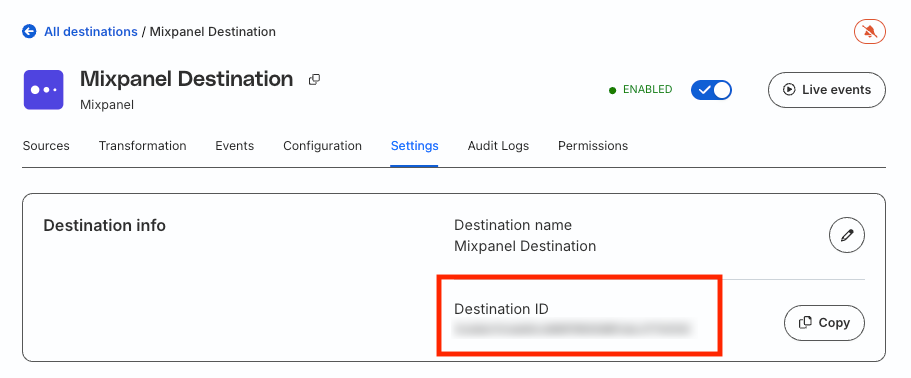Screen dimensions: 911x378
Task: Select the Settings tab
Action: [414, 146]
